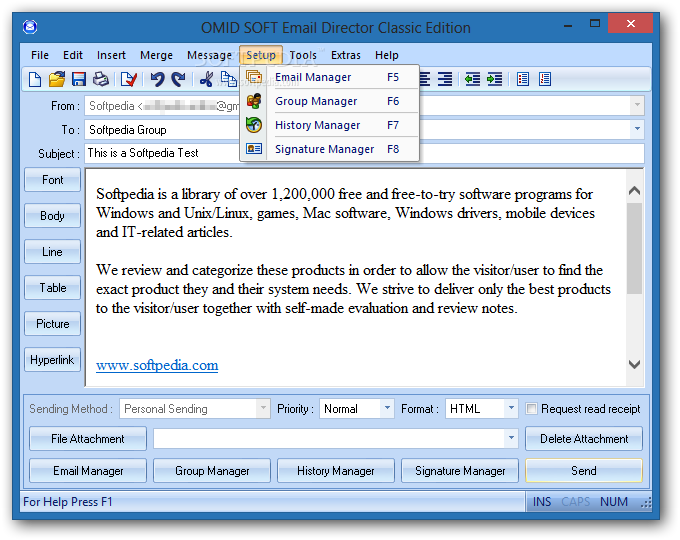Click the Open folder toolbar icon
Image resolution: width=680 pixels, height=540 pixels.
click(57, 79)
